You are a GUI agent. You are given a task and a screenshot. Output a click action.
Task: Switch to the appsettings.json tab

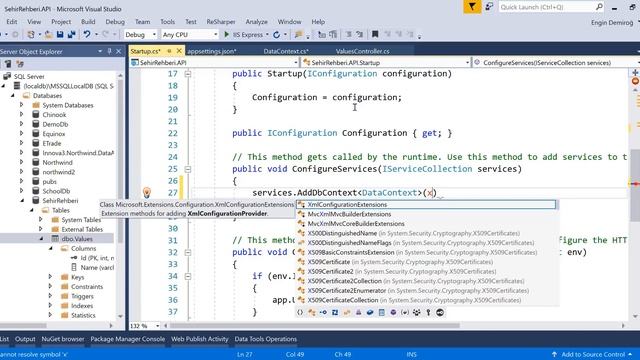[x=212, y=51]
